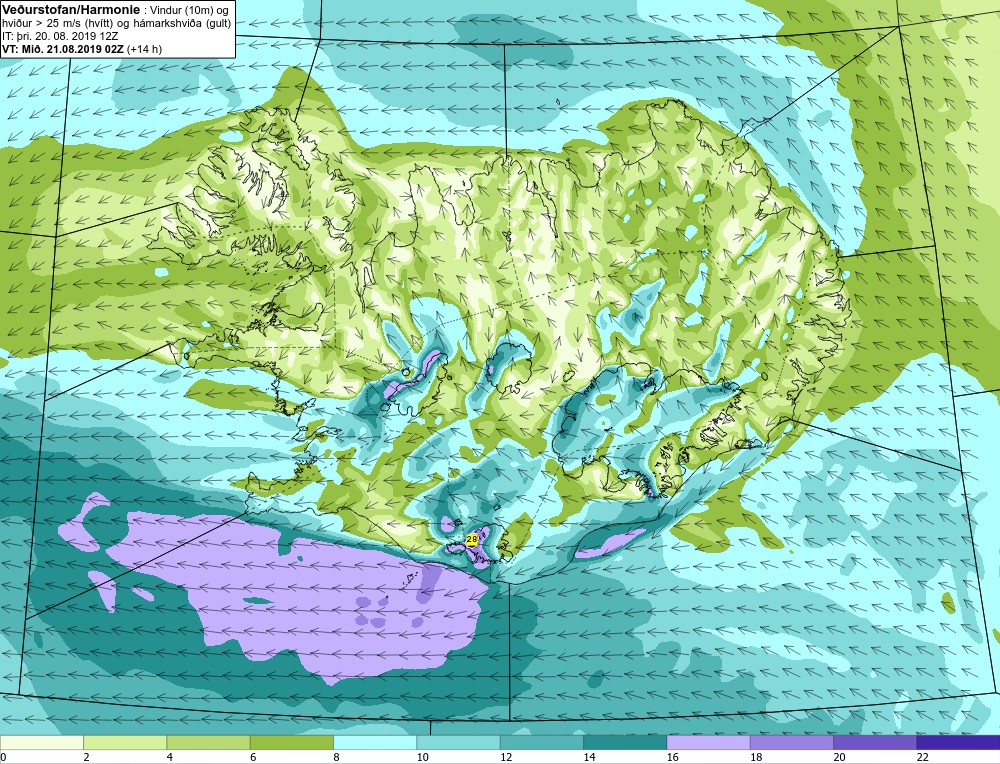Click the legend scale label '18'
This screenshot has width=1000, height=764.
[756, 757]
